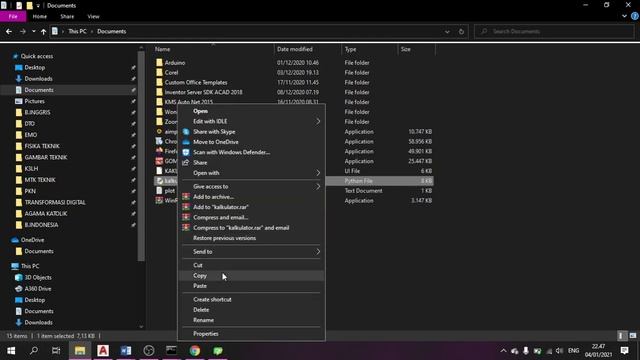Open AutoCAD icon on taskbar

pos(103,351)
